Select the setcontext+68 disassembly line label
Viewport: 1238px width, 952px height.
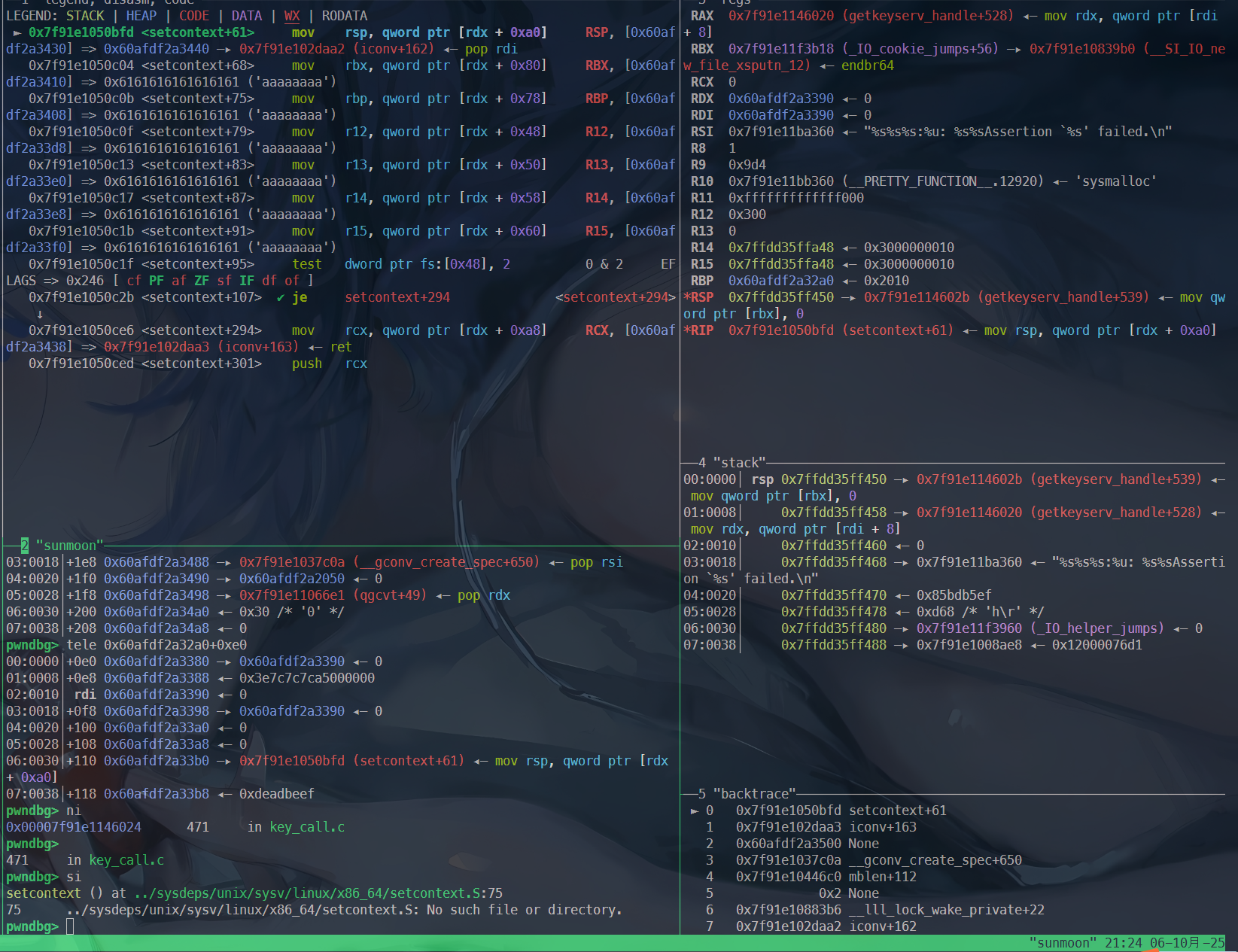[198, 65]
